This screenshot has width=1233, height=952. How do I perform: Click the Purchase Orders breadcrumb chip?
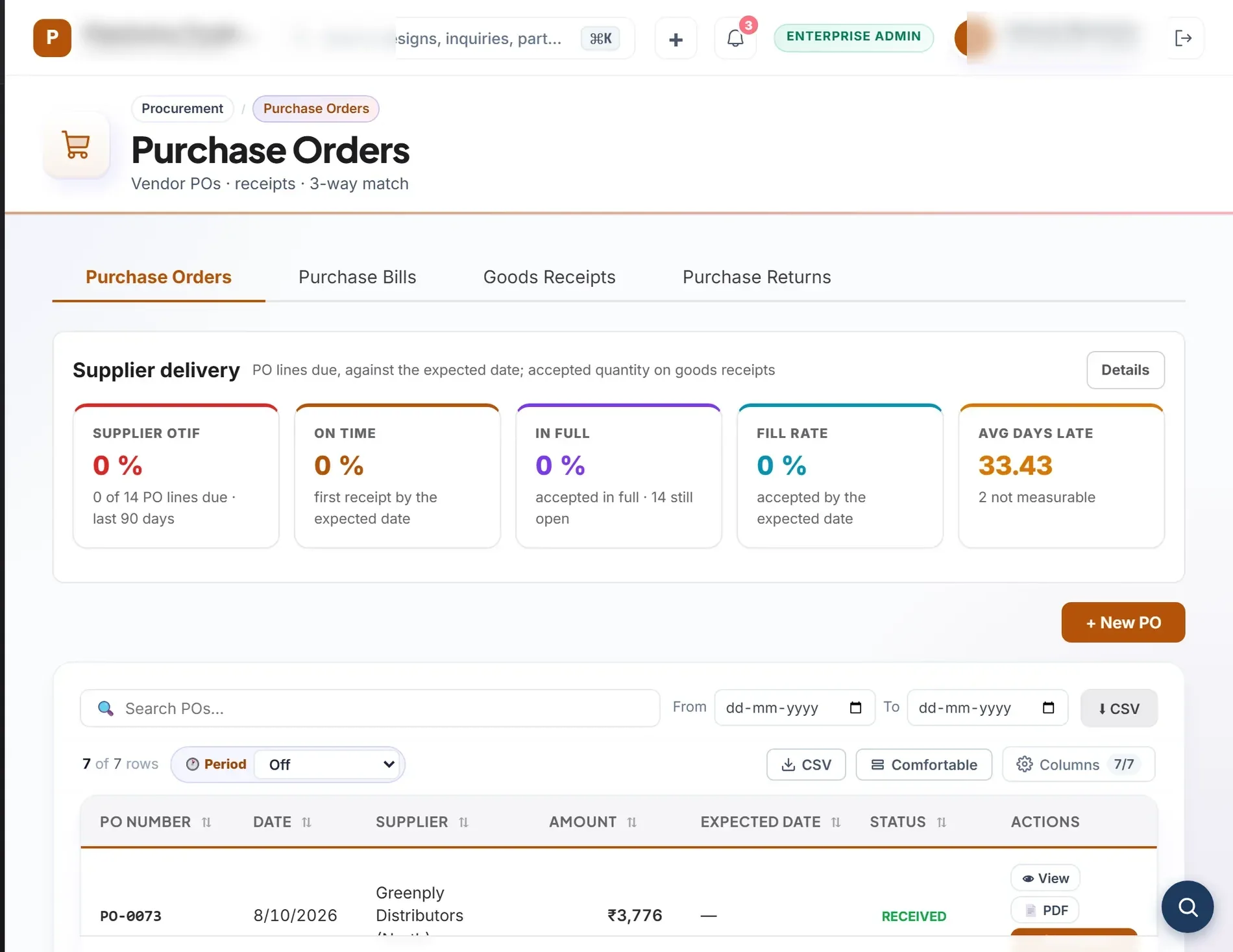[x=316, y=108]
